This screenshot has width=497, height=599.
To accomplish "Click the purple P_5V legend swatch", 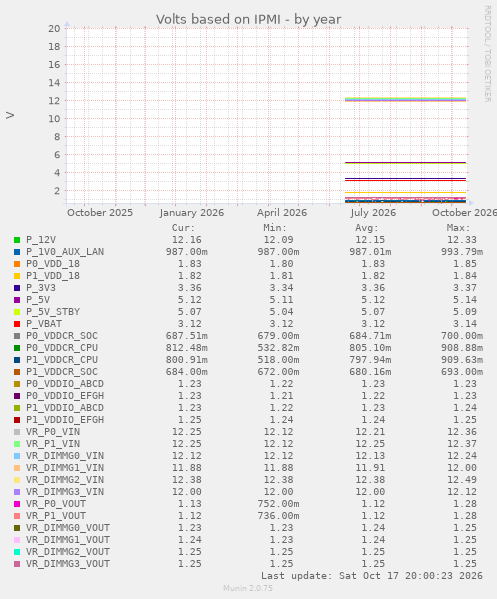I will coord(17,300).
